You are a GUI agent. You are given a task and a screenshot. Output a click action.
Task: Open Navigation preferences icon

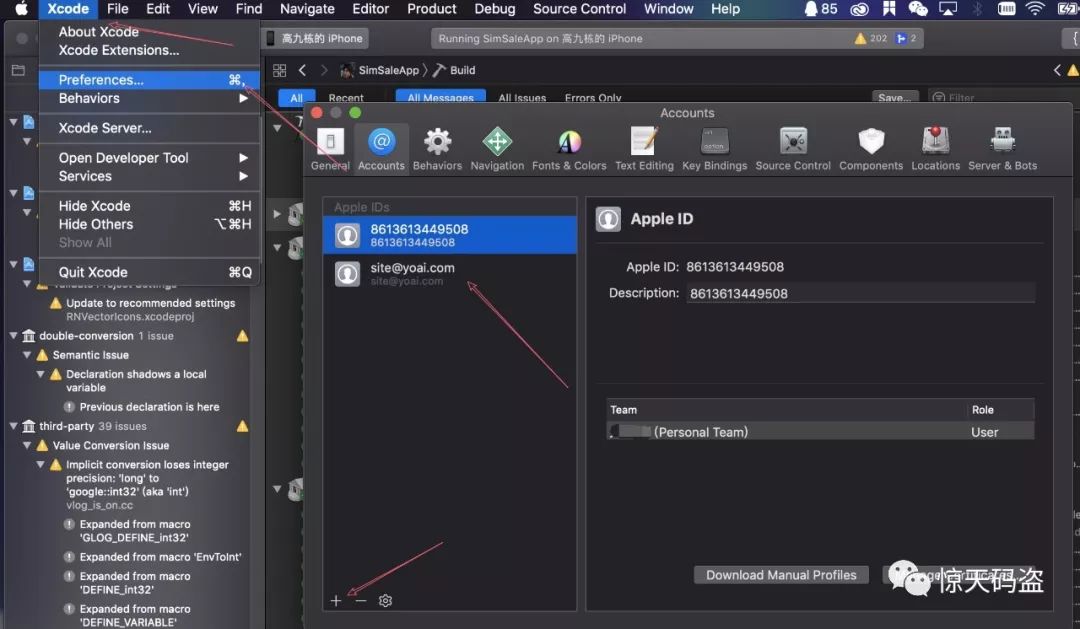[x=497, y=142]
